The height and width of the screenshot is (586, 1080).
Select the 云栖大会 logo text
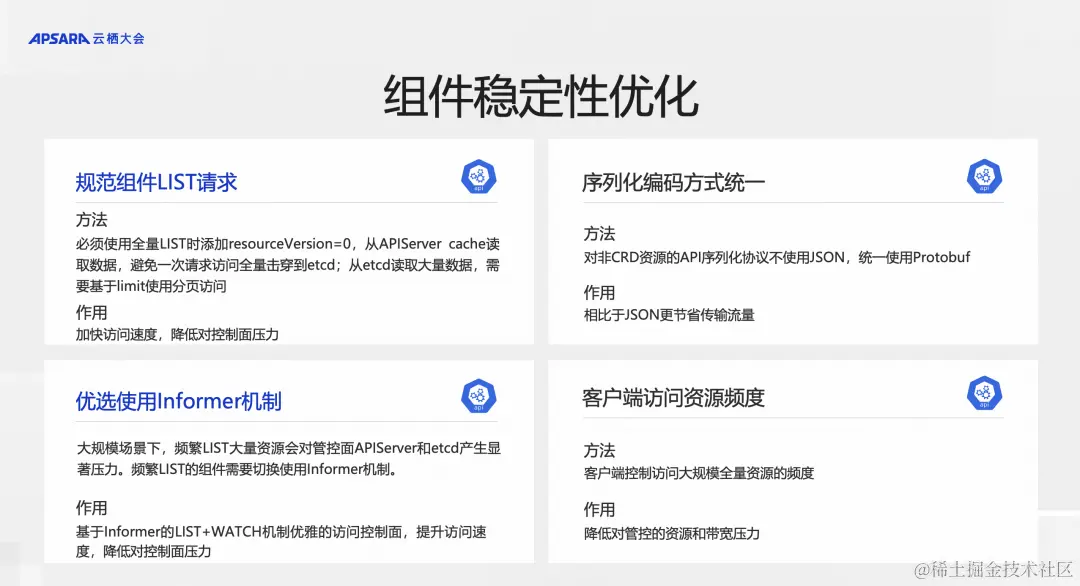coord(120,38)
